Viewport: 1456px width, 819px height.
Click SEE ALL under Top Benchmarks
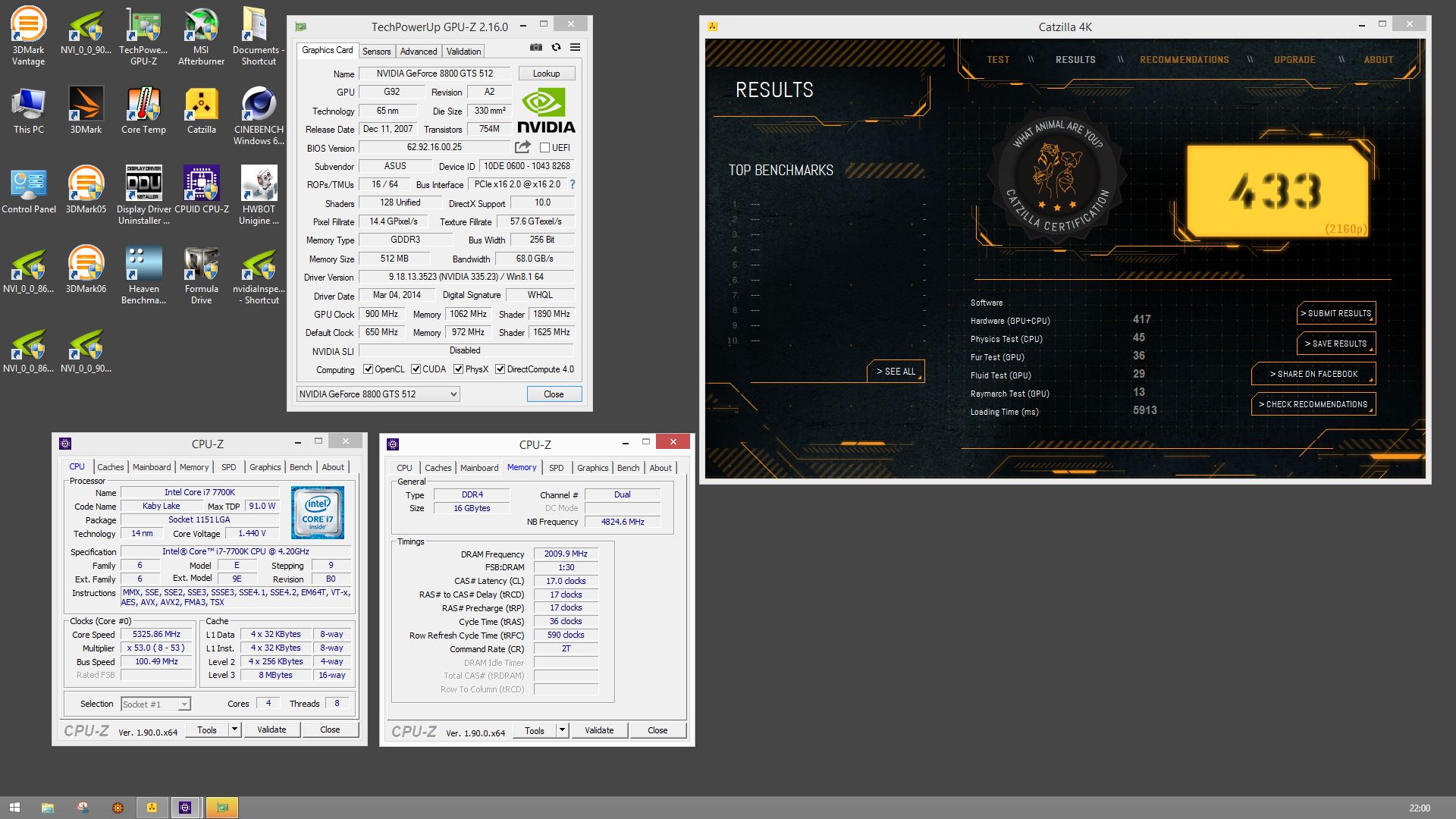pyautogui.click(x=896, y=372)
